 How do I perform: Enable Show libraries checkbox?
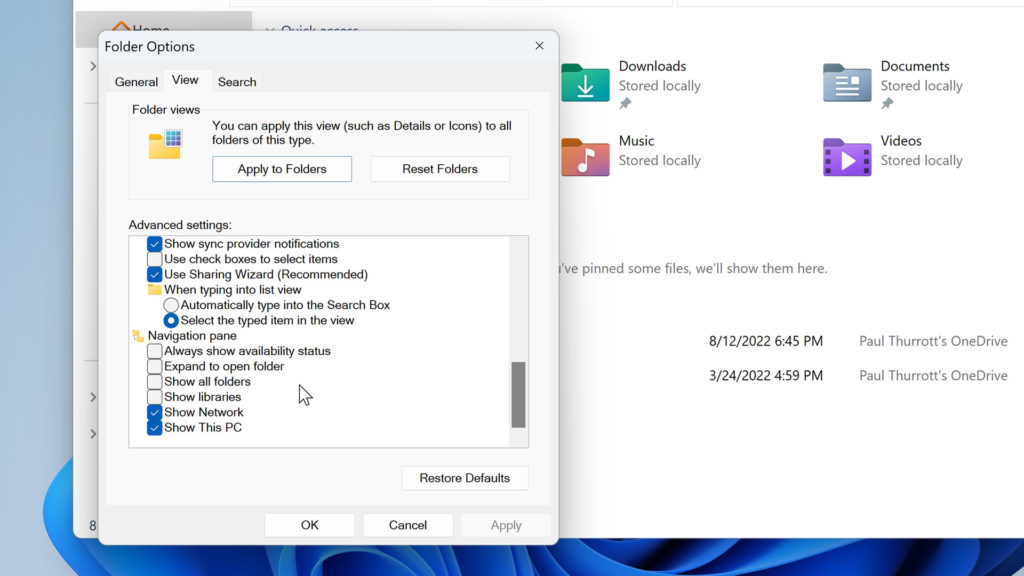click(x=154, y=397)
